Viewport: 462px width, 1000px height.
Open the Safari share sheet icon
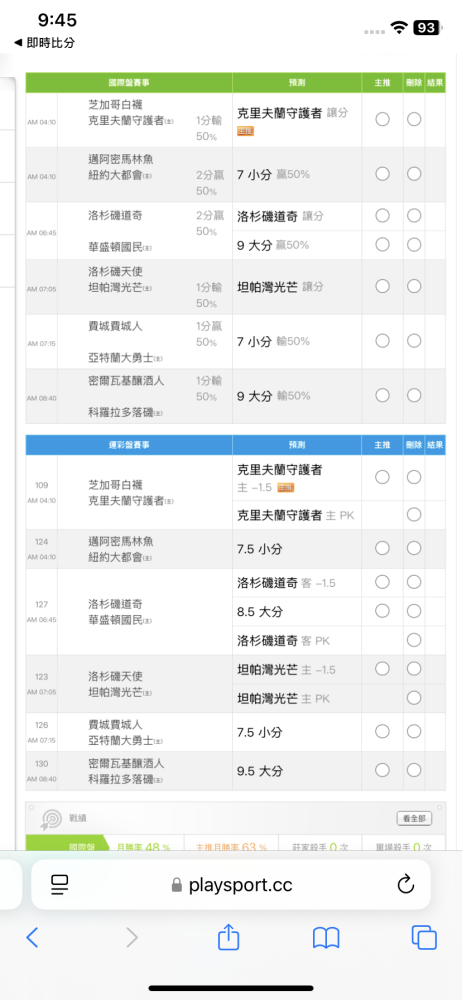pyautogui.click(x=228, y=936)
